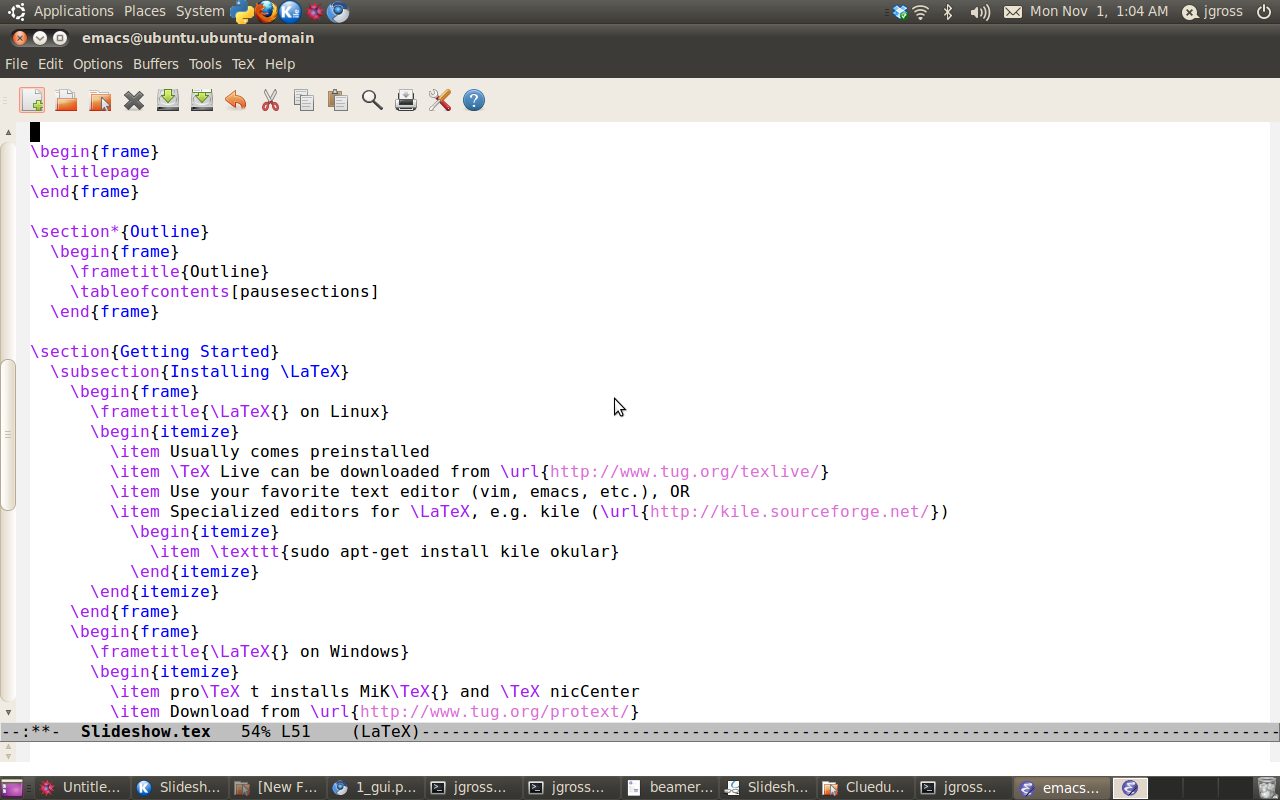Switch to the beamer window in taskbar
Image resolution: width=1280 pixels, height=800 pixels.
coord(670,787)
